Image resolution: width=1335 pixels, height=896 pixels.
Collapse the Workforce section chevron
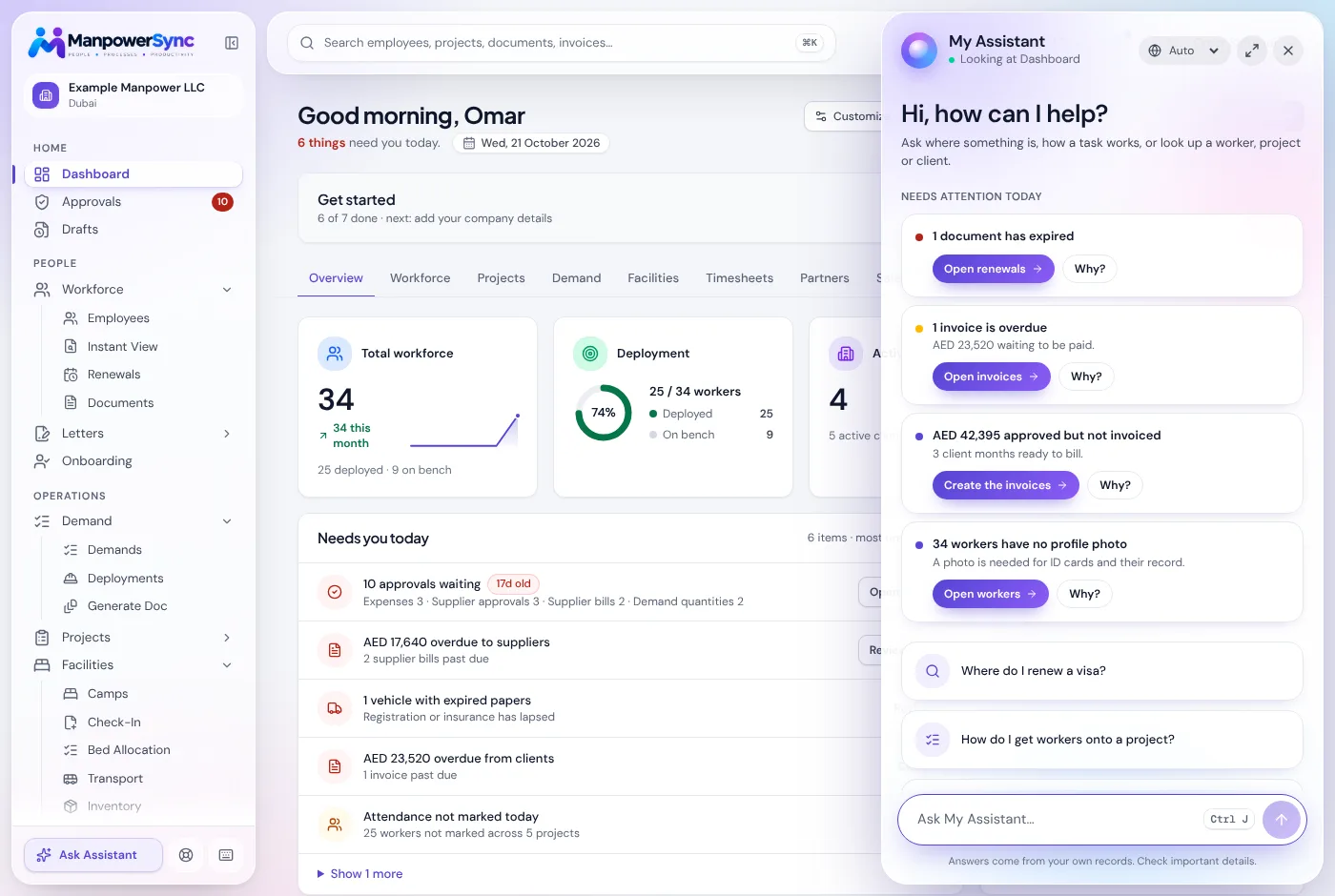pyautogui.click(x=227, y=290)
